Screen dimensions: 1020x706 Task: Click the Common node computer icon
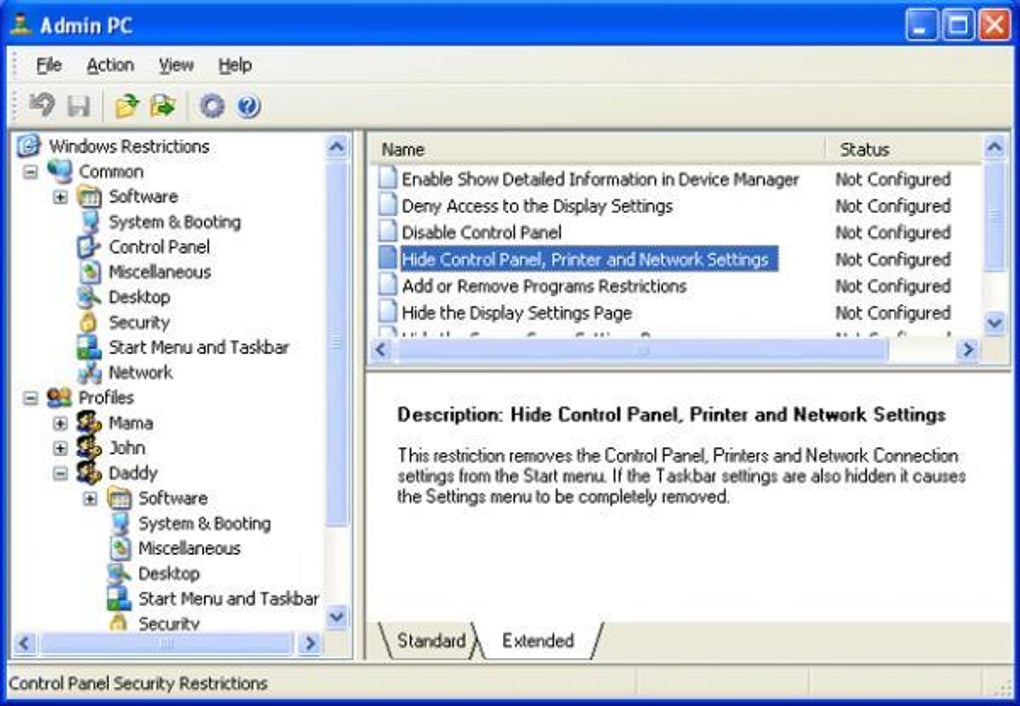(x=60, y=171)
